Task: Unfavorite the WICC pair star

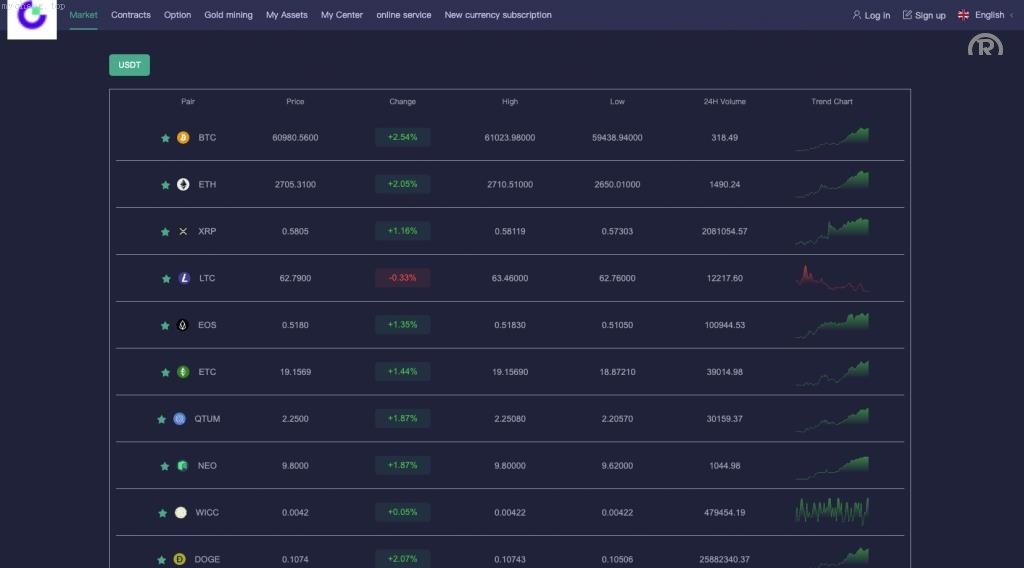Action: click(x=162, y=513)
